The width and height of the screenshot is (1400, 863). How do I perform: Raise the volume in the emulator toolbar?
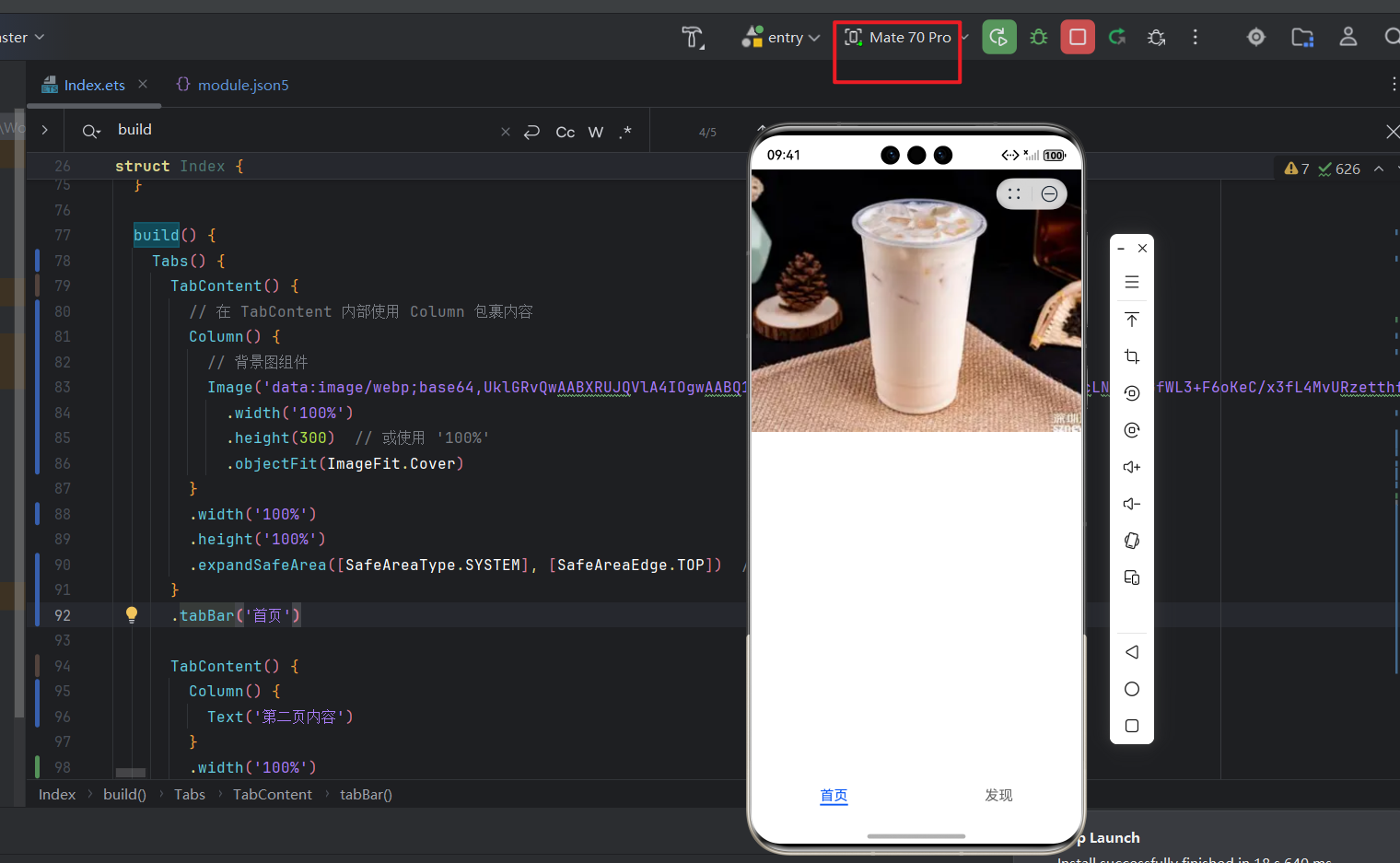point(1132,467)
